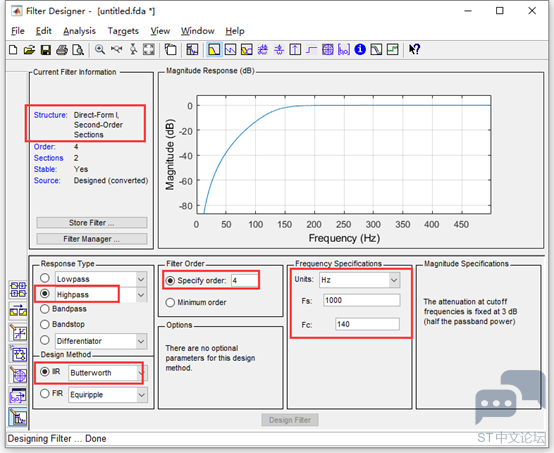The height and width of the screenshot is (453, 554).
Task: Select the Zoom In tool
Action: point(100,49)
